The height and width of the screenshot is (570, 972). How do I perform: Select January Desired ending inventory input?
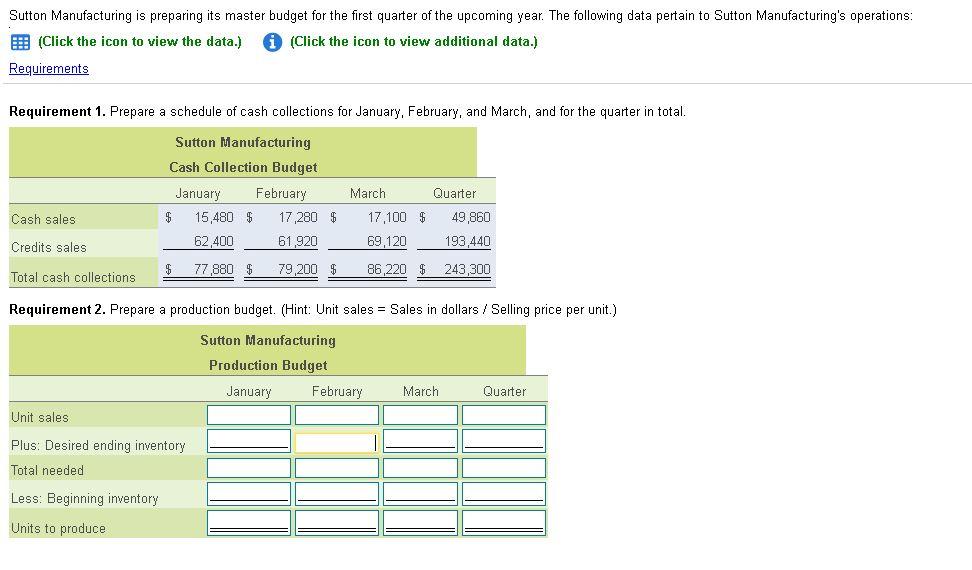tap(249, 441)
